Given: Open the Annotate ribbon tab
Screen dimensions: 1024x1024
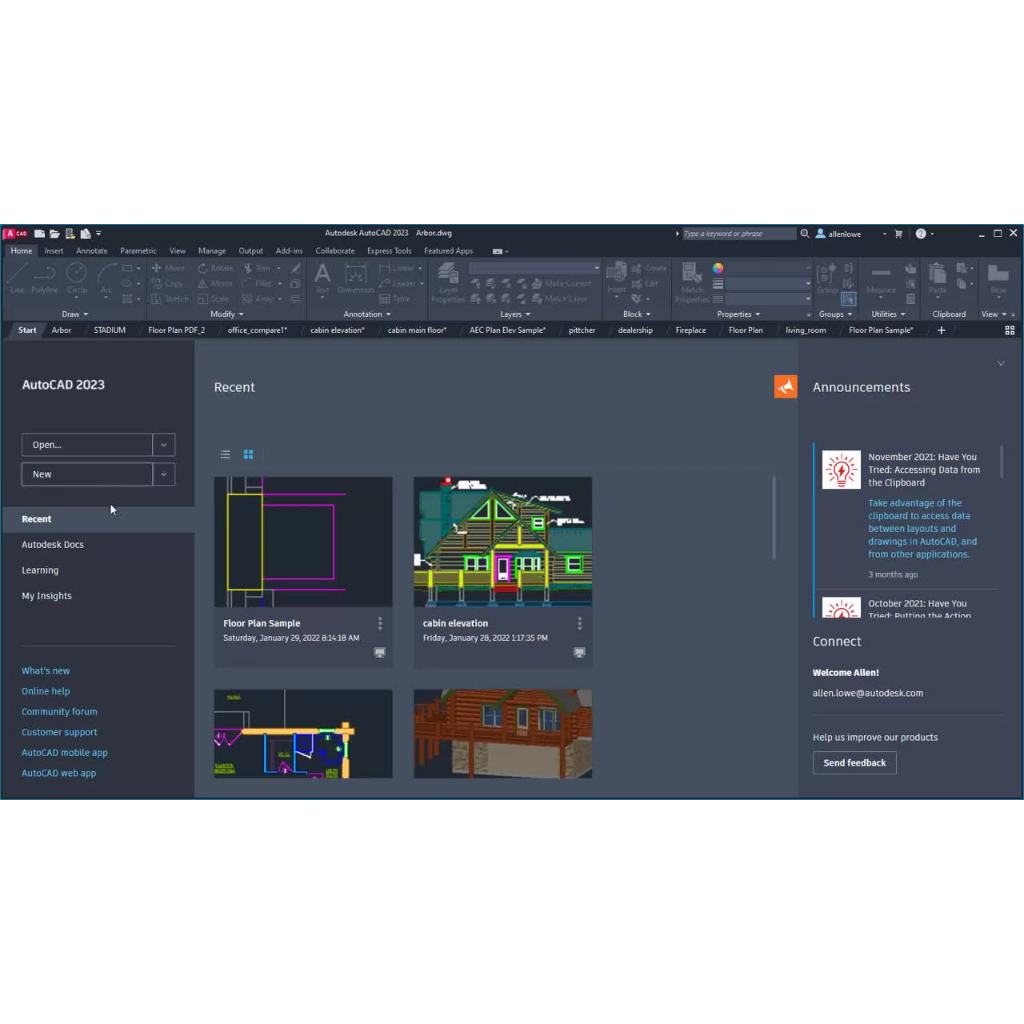Looking at the screenshot, I should tap(91, 251).
